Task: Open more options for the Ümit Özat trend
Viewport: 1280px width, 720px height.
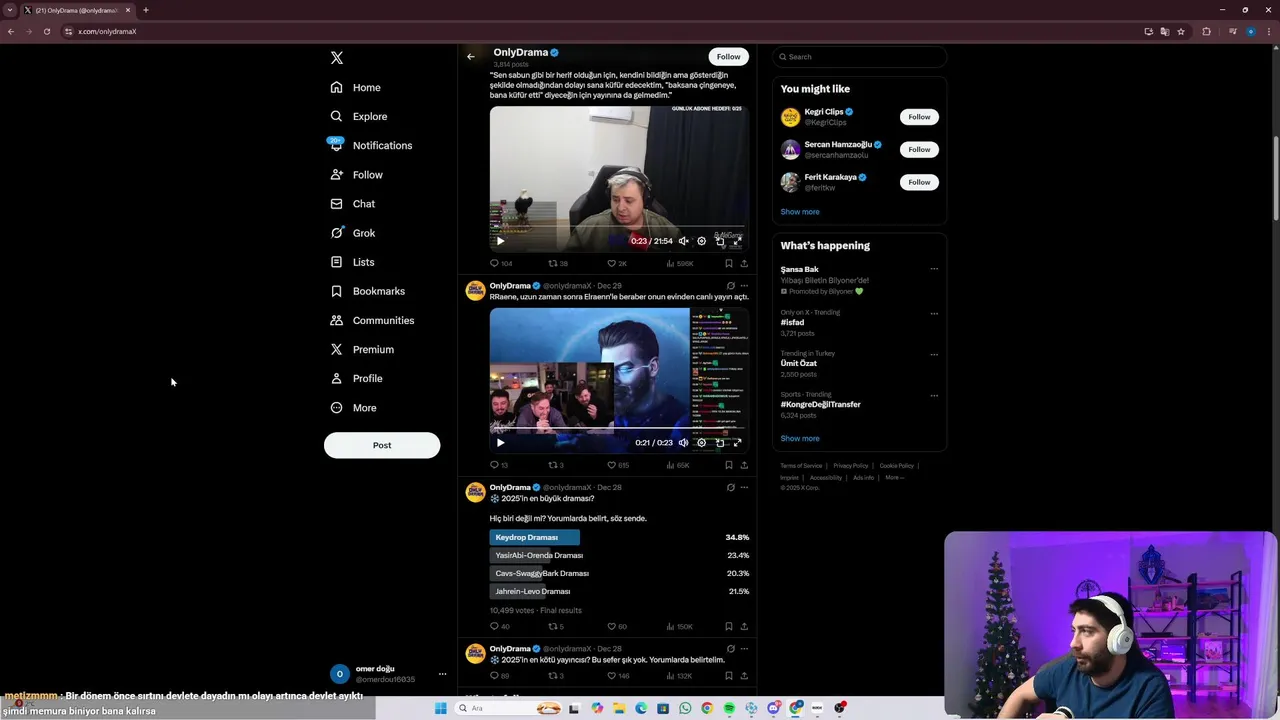Action: pos(934,355)
